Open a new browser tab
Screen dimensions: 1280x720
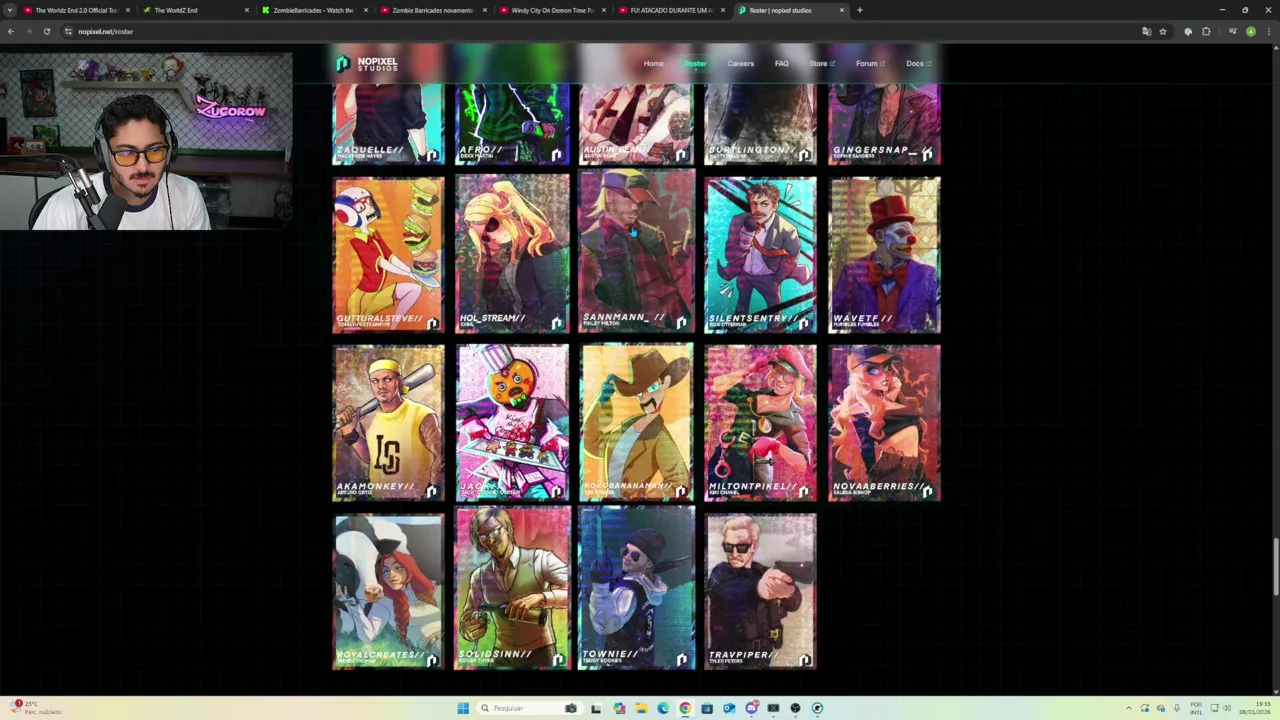pyautogui.click(x=860, y=10)
